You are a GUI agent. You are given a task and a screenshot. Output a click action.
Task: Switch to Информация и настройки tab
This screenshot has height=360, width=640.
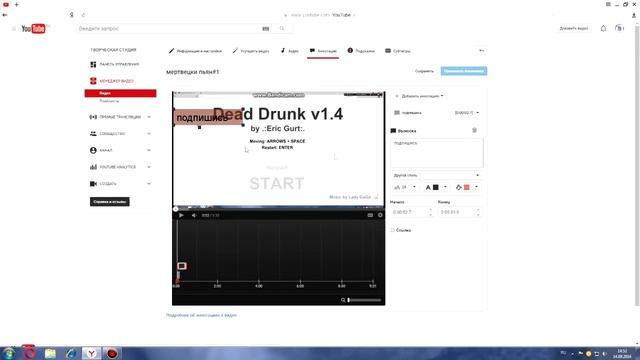coord(196,51)
